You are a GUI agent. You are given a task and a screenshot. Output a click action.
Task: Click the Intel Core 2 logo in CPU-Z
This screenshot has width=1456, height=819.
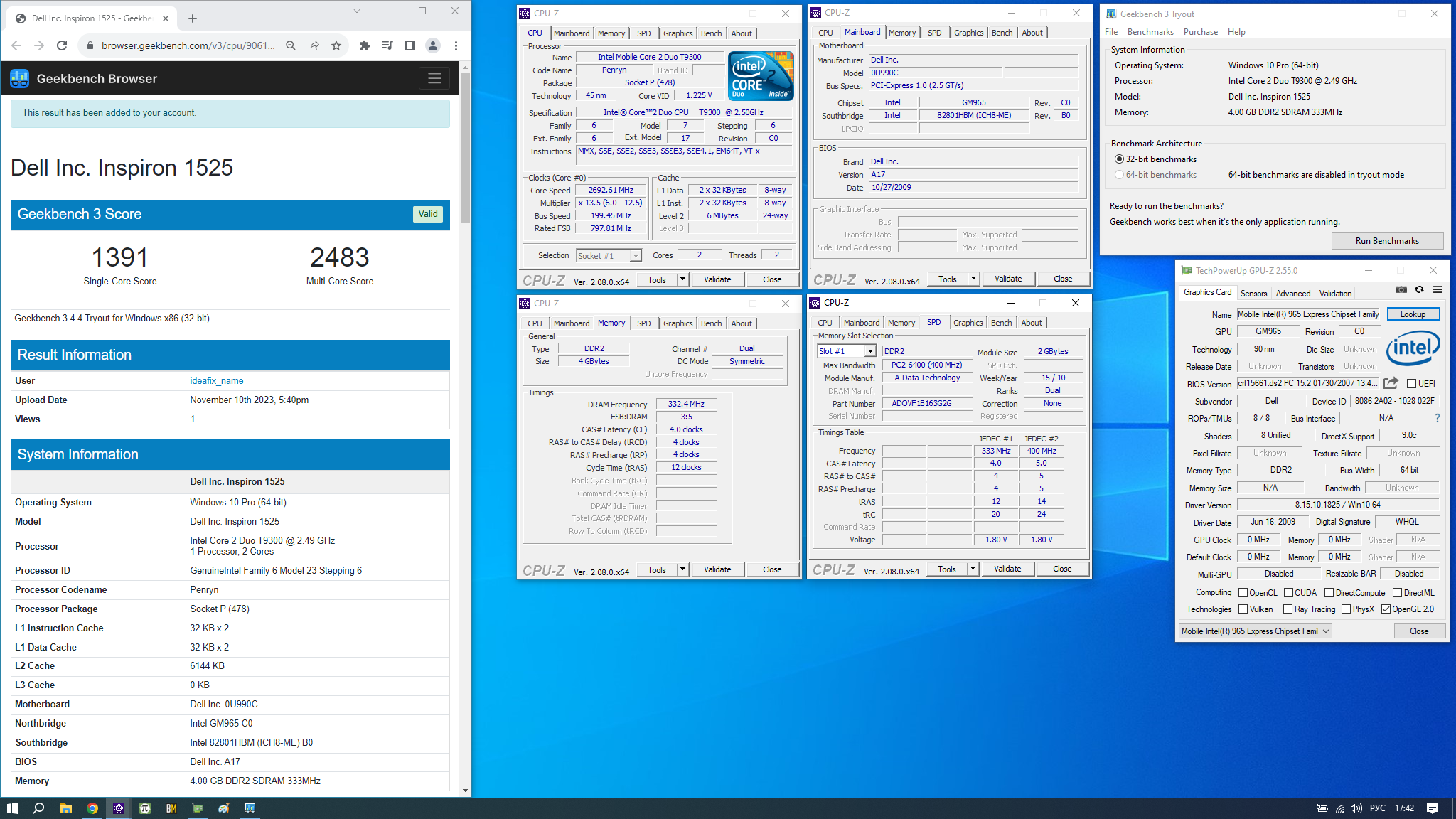coord(761,76)
